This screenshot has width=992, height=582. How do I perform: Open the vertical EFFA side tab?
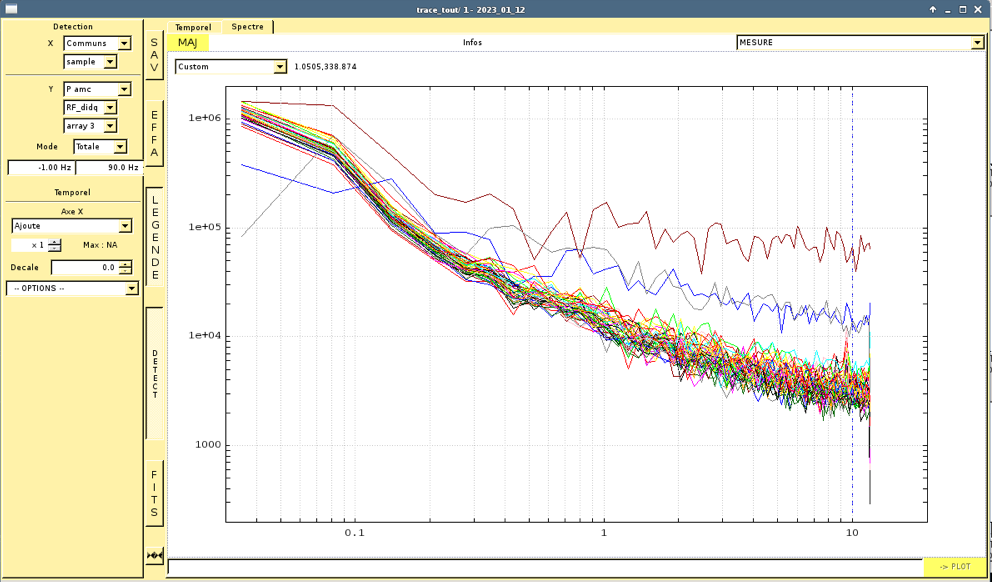point(155,133)
